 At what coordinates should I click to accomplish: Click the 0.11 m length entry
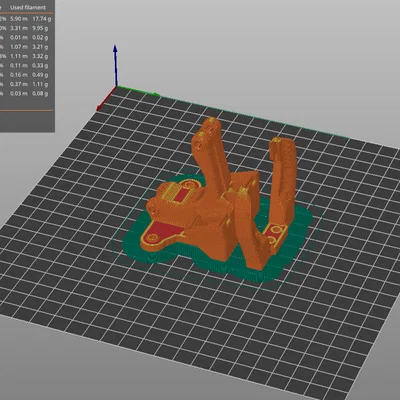[19, 66]
